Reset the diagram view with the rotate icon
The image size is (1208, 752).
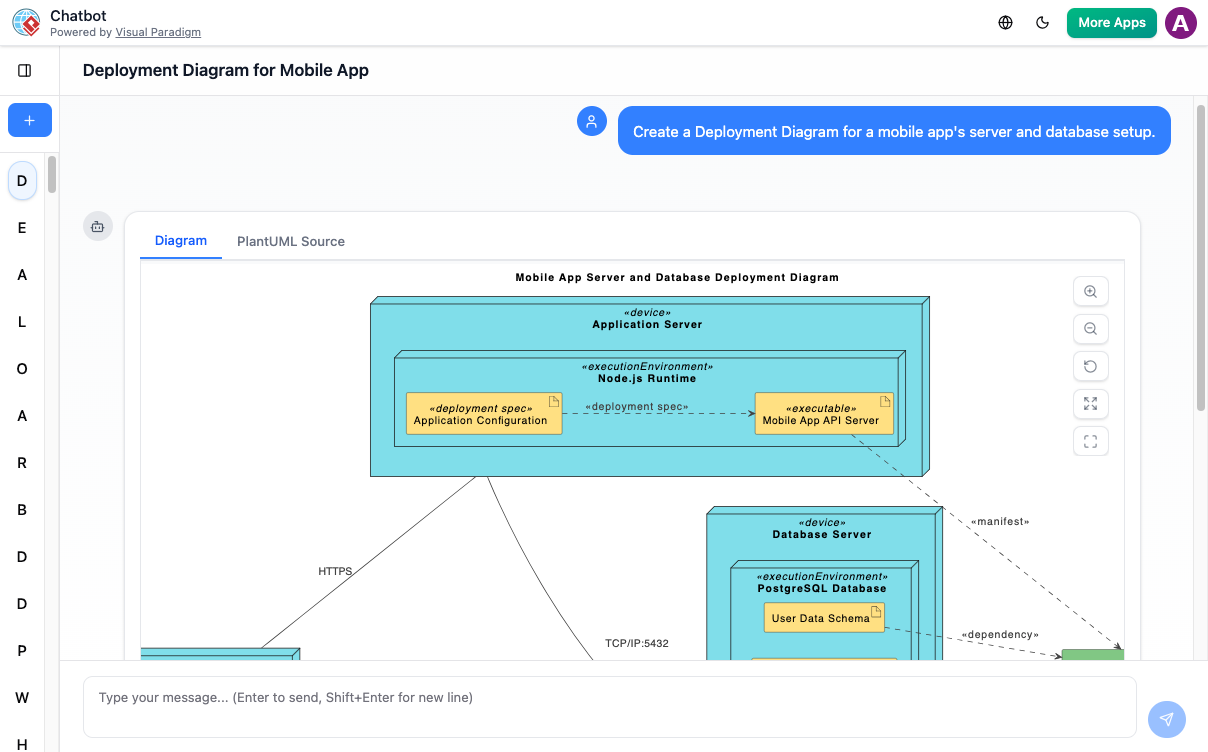(1090, 366)
